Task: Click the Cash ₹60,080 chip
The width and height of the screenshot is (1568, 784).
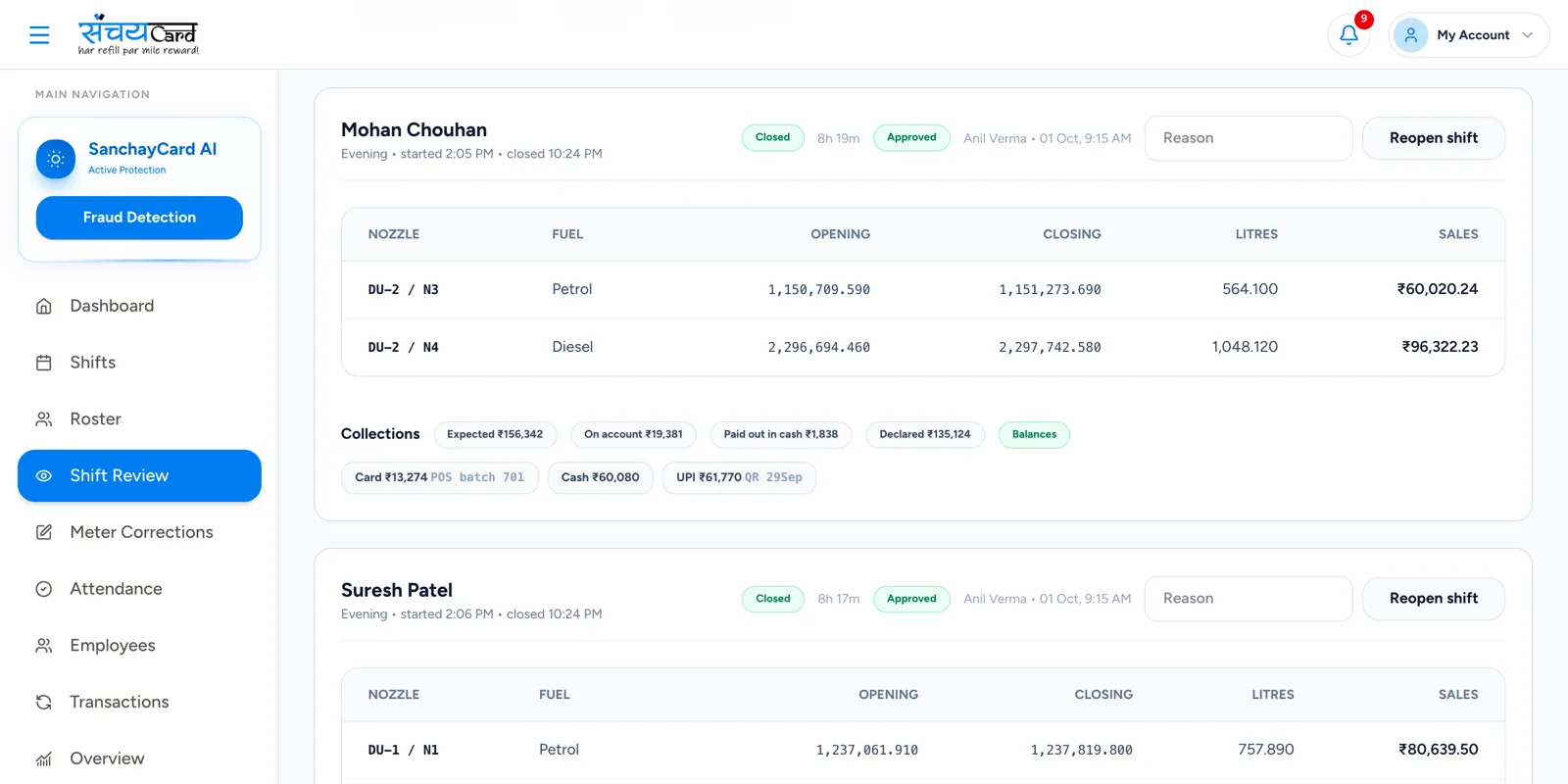Action: [x=601, y=477]
